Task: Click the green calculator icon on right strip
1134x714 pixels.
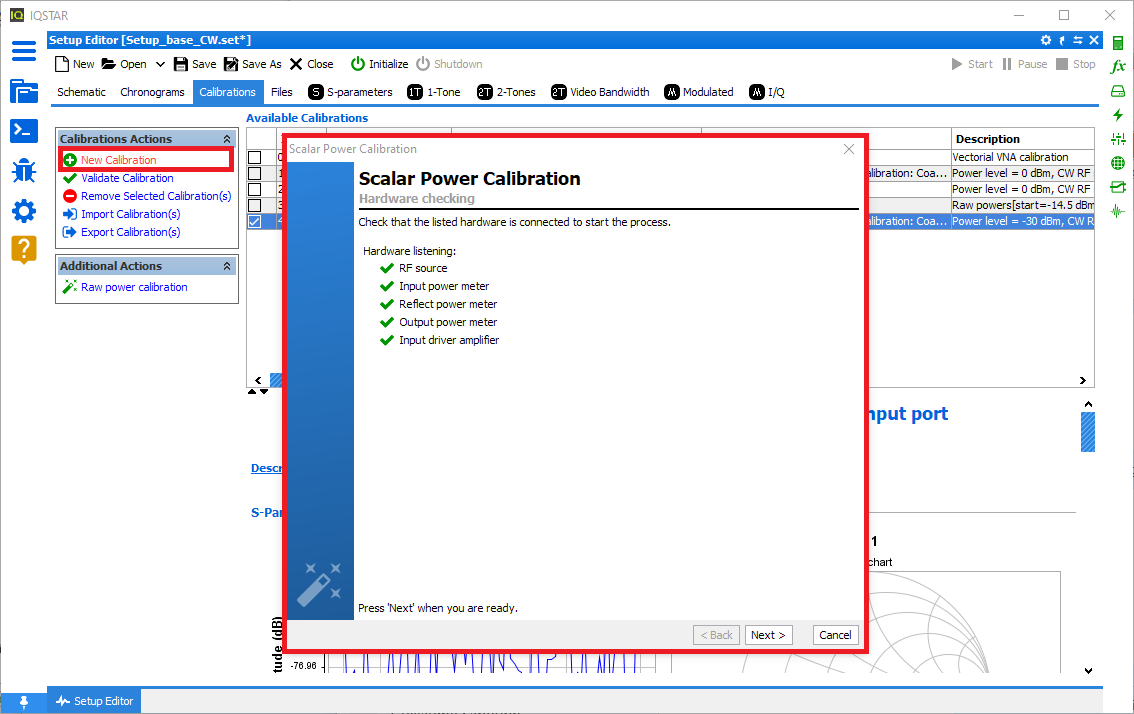Action: [x=1118, y=43]
